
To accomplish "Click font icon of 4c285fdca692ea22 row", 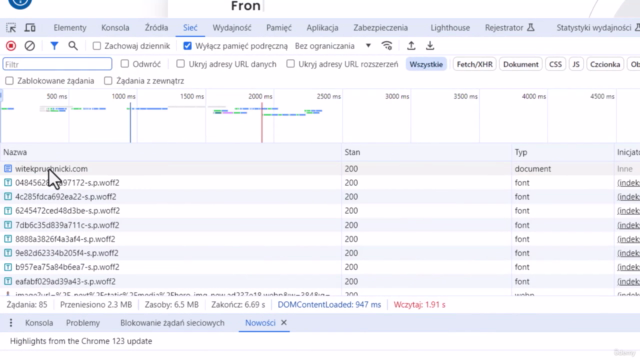I will [8, 197].
